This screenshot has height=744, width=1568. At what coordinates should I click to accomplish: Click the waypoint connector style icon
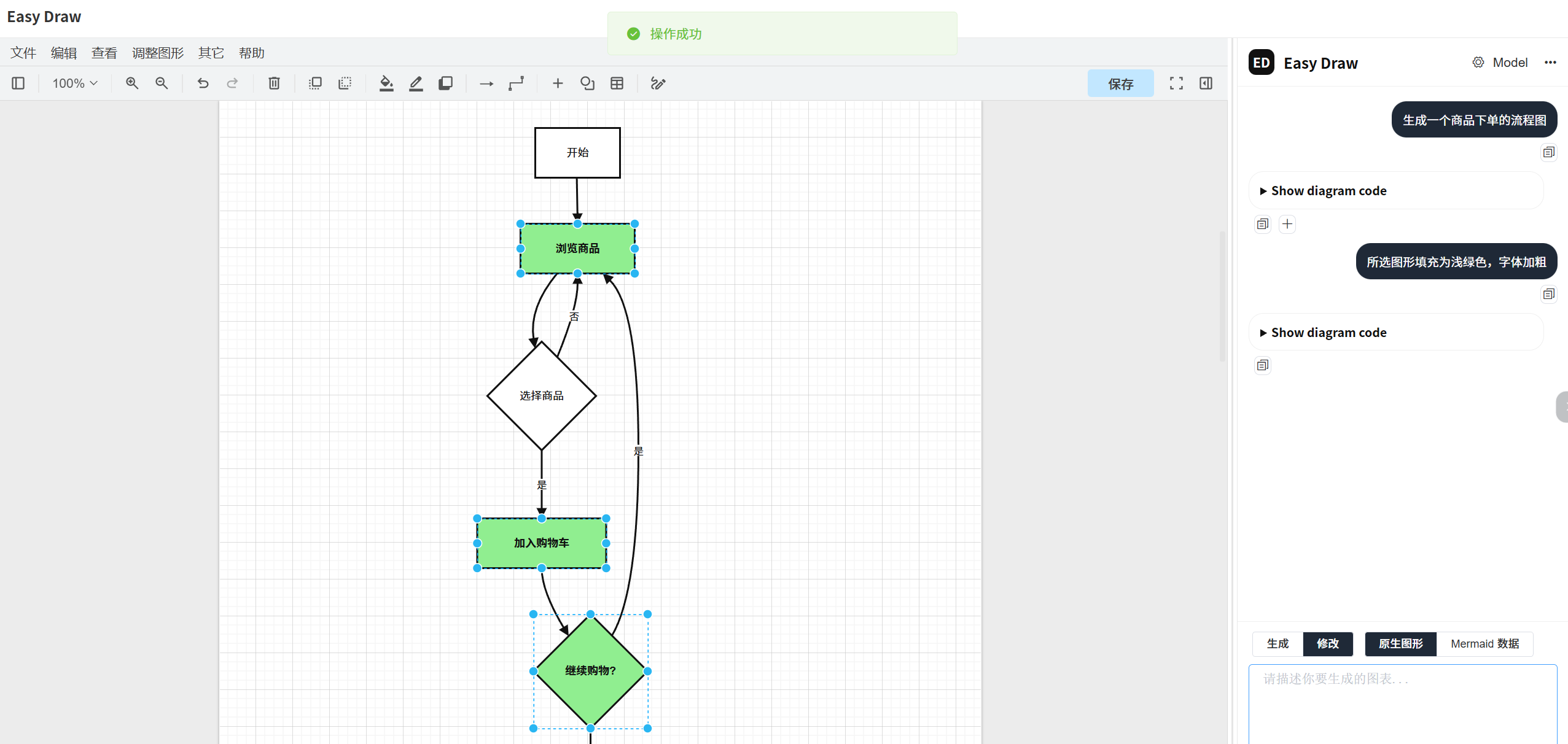pos(516,83)
